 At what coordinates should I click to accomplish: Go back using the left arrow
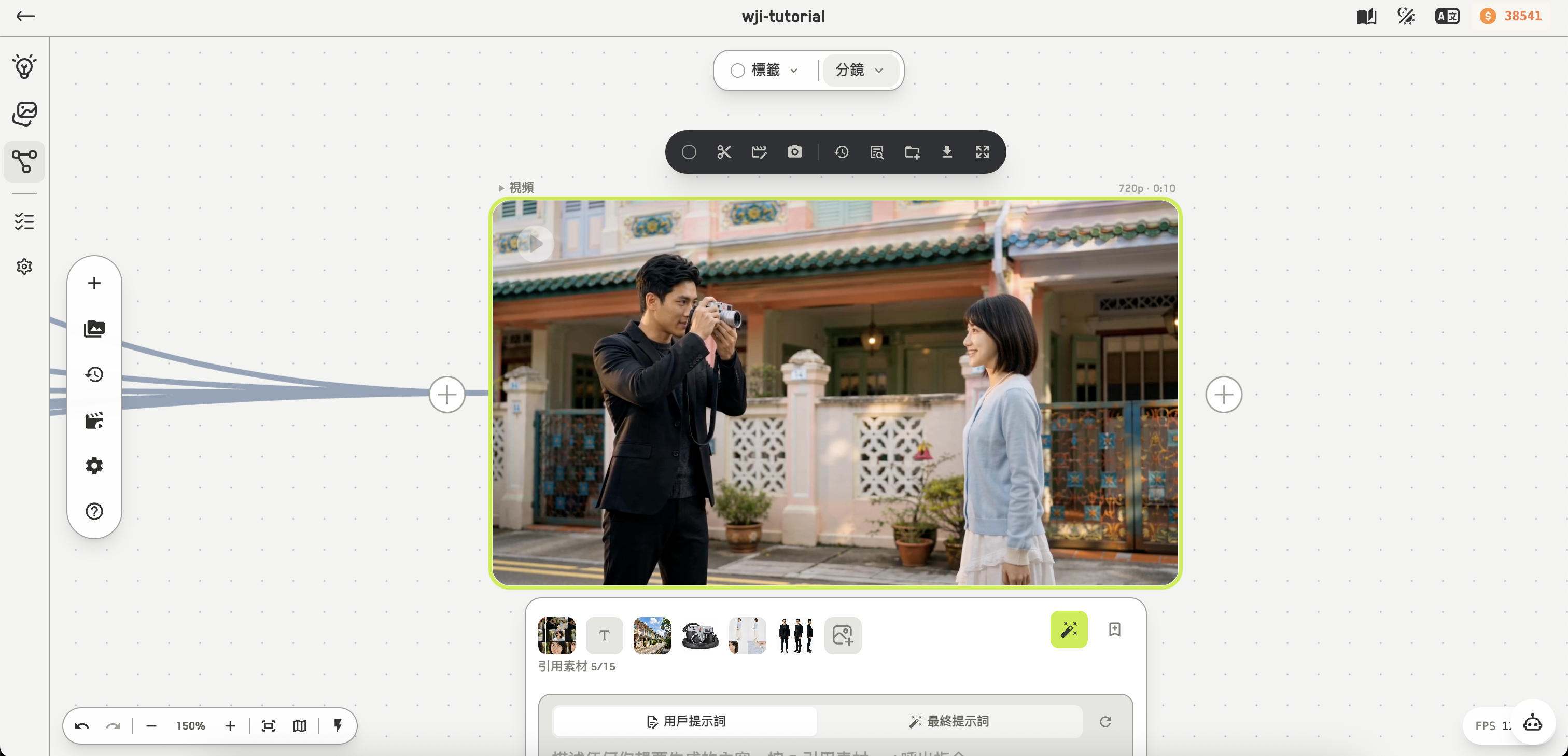[25, 17]
